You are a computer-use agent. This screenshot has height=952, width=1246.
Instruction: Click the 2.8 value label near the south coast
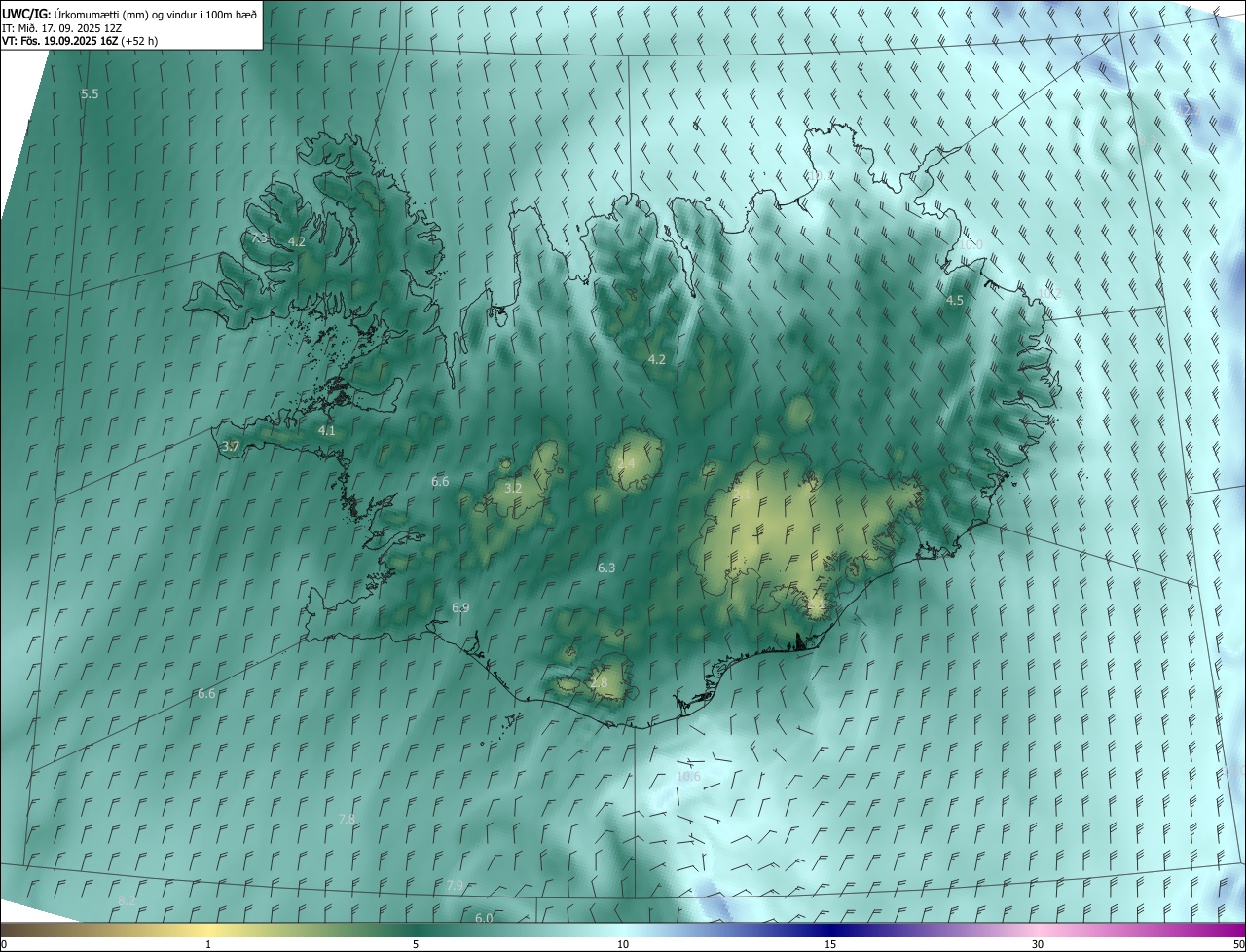599,683
